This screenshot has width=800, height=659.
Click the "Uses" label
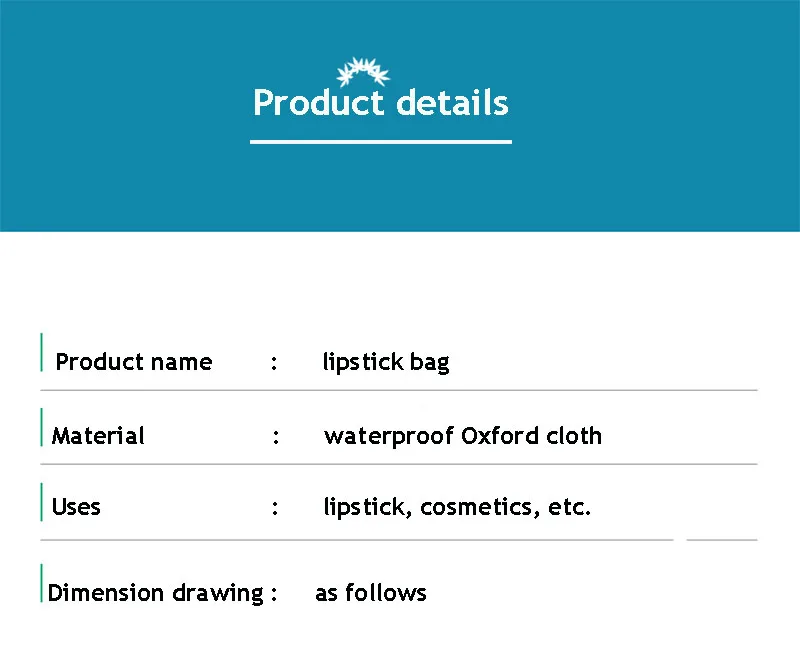click(76, 507)
